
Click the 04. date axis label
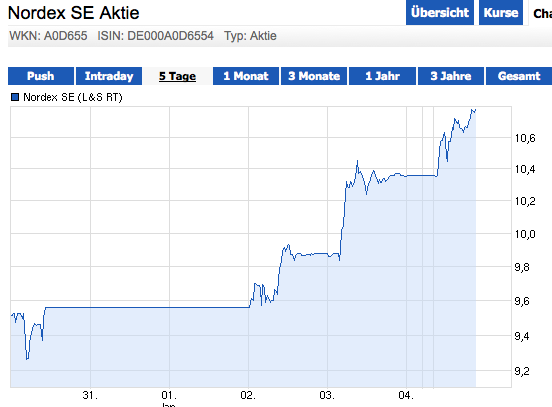point(406,395)
